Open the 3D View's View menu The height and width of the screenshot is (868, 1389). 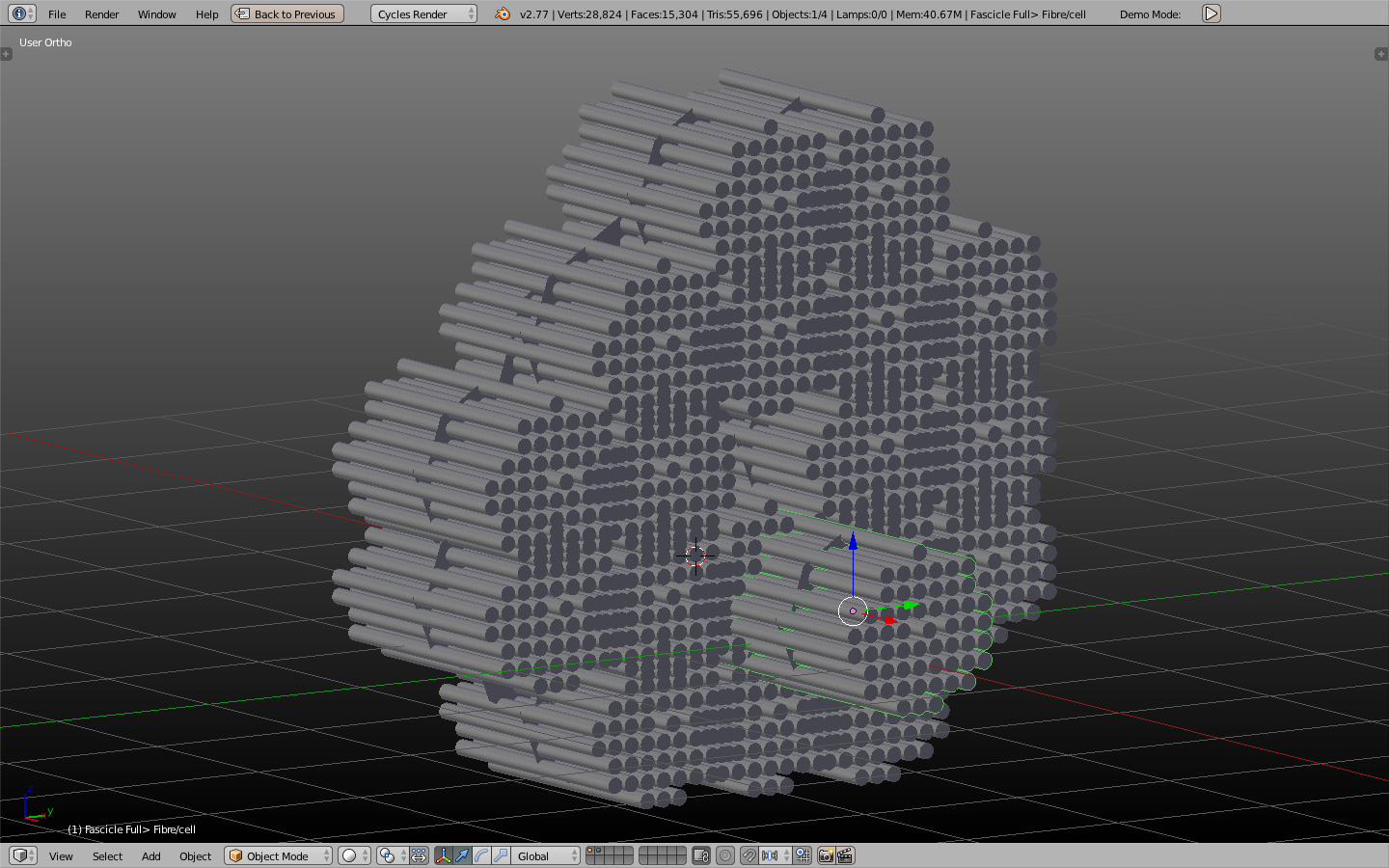pos(61,856)
